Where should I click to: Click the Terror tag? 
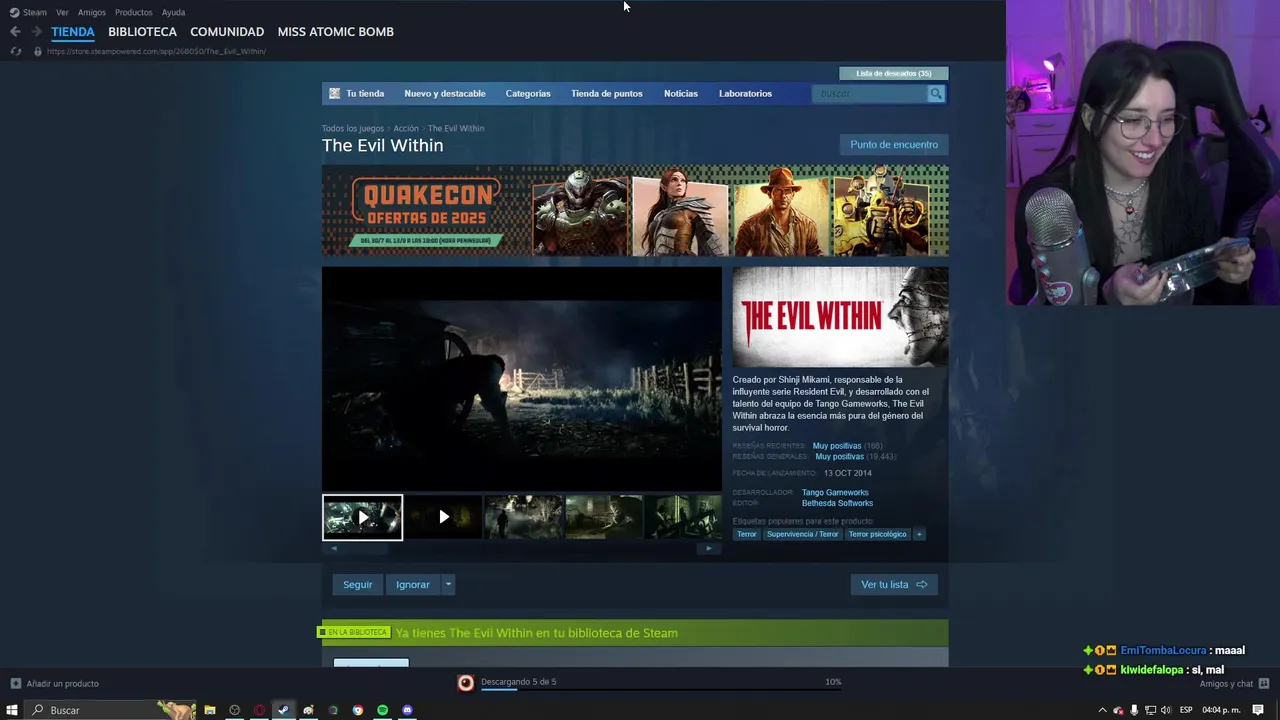(x=747, y=534)
